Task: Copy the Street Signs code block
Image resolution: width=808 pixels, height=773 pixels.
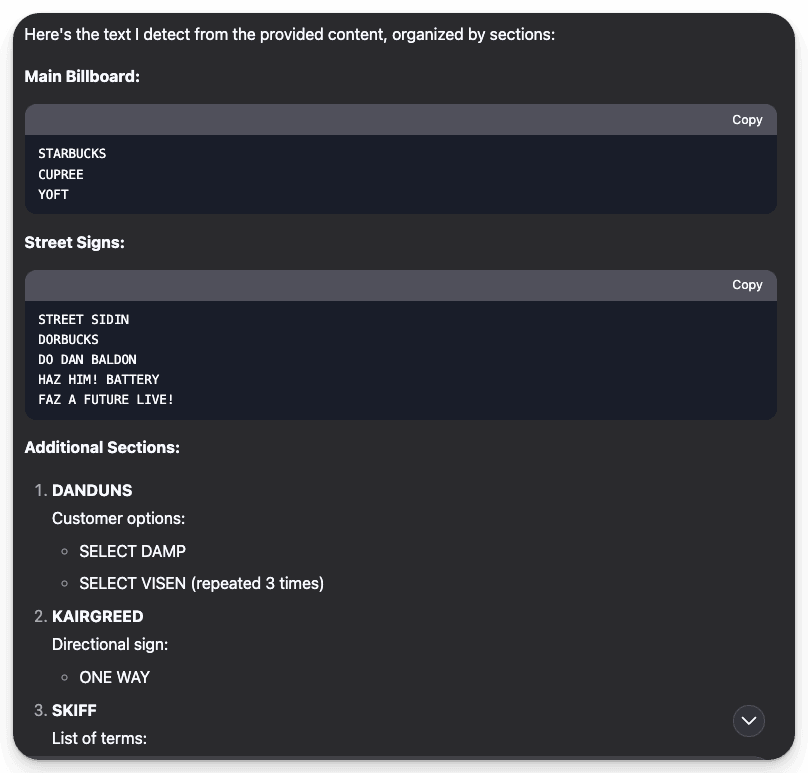Action: pyautogui.click(x=747, y=285)
